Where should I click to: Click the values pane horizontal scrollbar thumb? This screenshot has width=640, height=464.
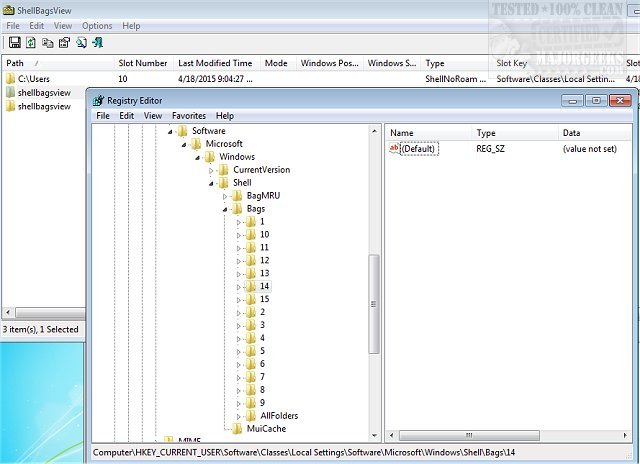tap(469, 435)
